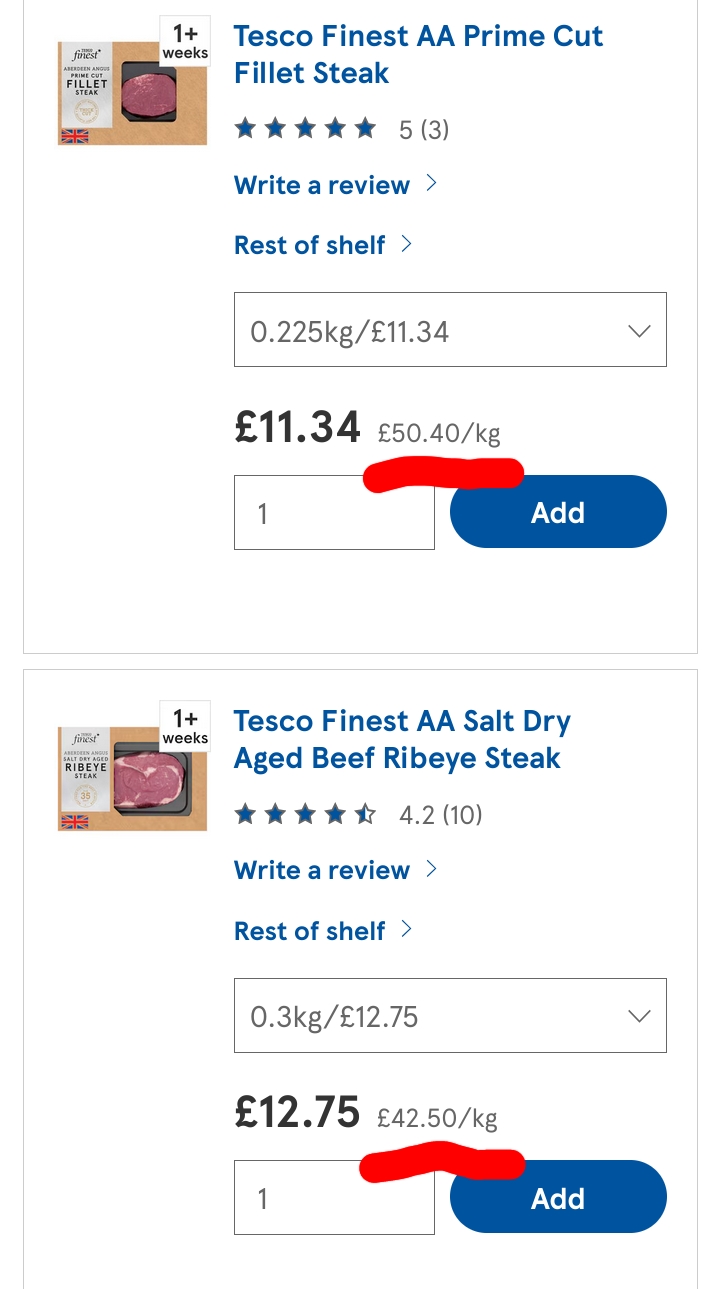Click the Ribeye Steak 4.2 star rating
The width and height of the screenshot is (720, 1289).
(x=305, y=815)
